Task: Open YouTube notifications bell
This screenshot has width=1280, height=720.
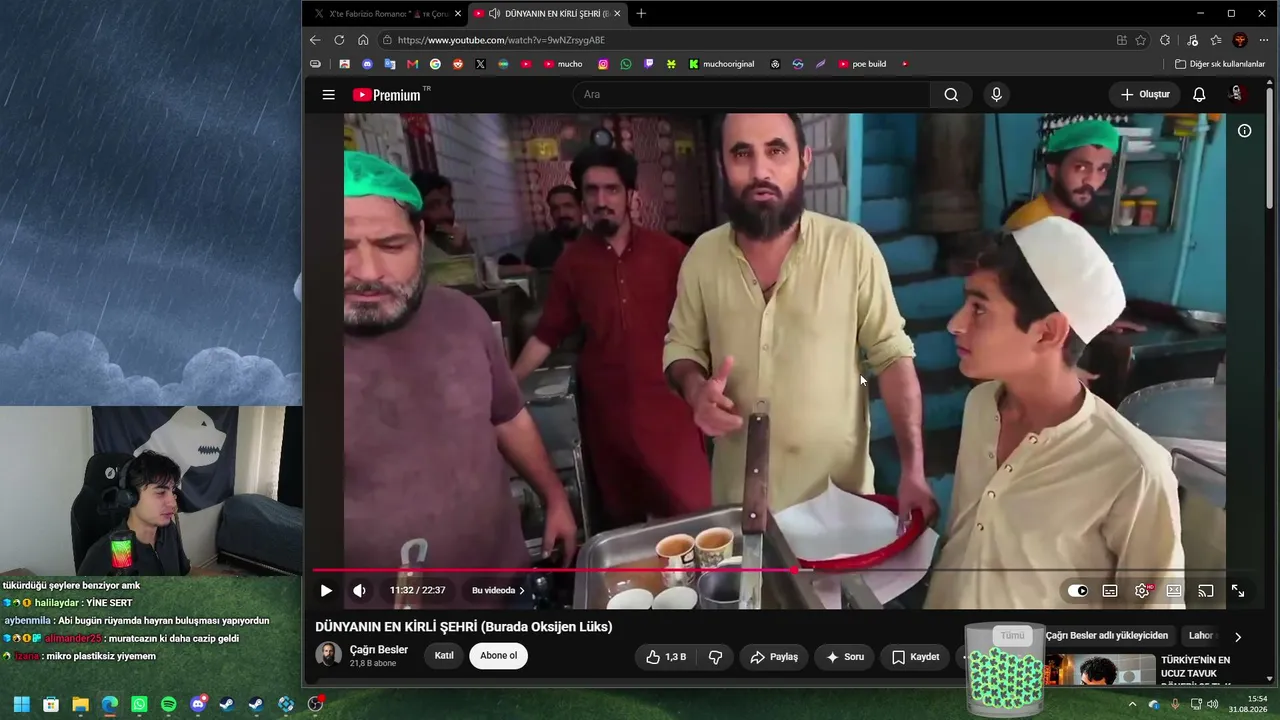Action: tap(1199, 95)
